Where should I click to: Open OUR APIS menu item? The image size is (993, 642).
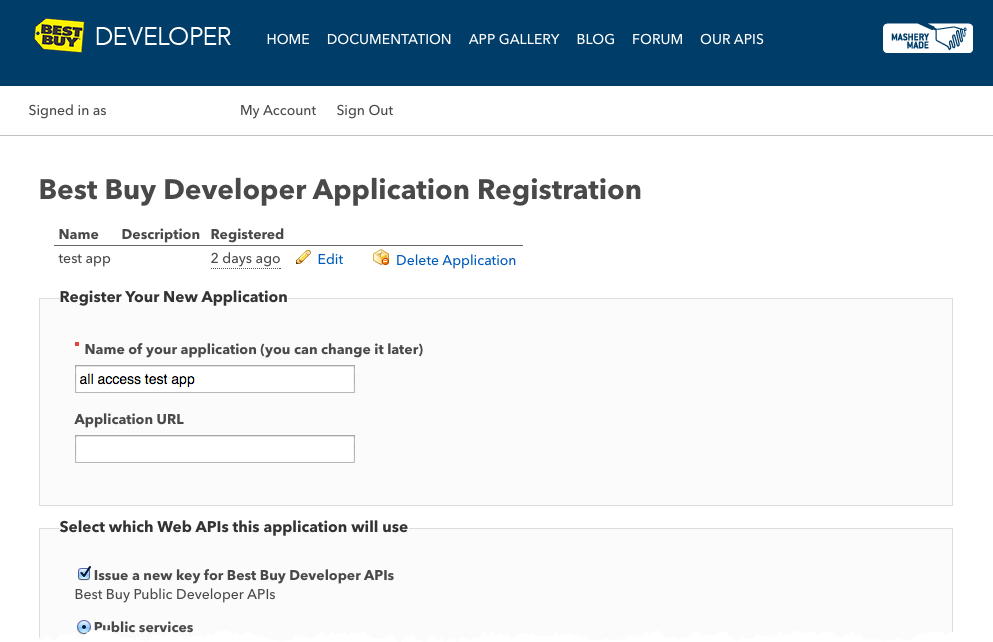point(731,39)
